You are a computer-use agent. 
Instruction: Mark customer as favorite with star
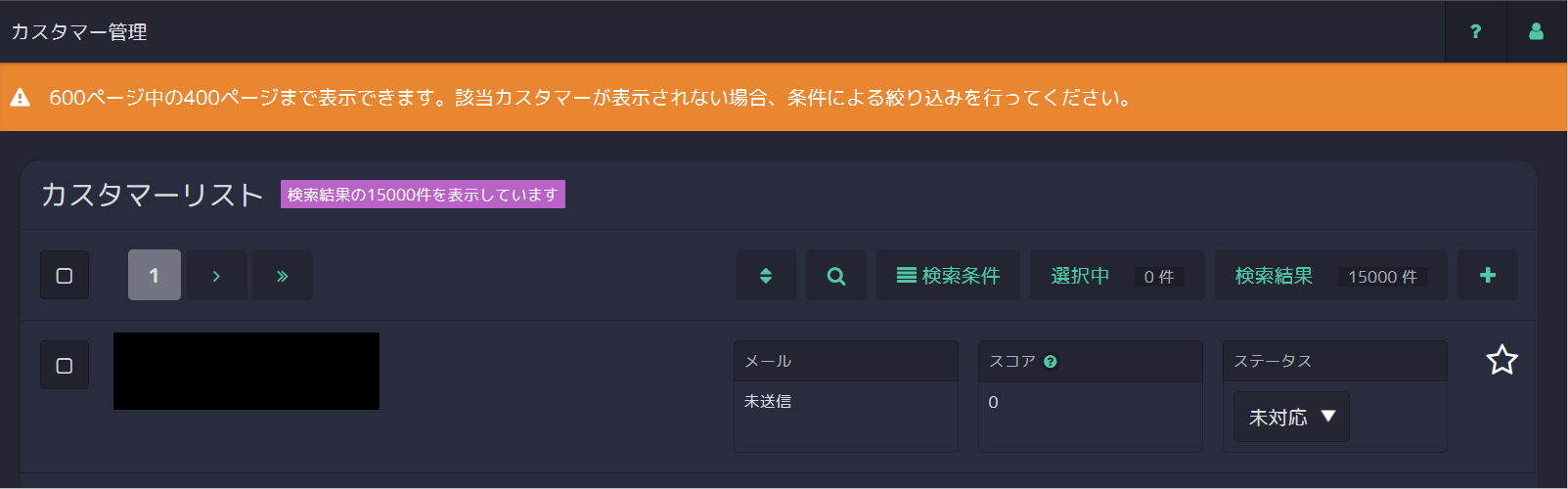click(x=1501, y=360)
